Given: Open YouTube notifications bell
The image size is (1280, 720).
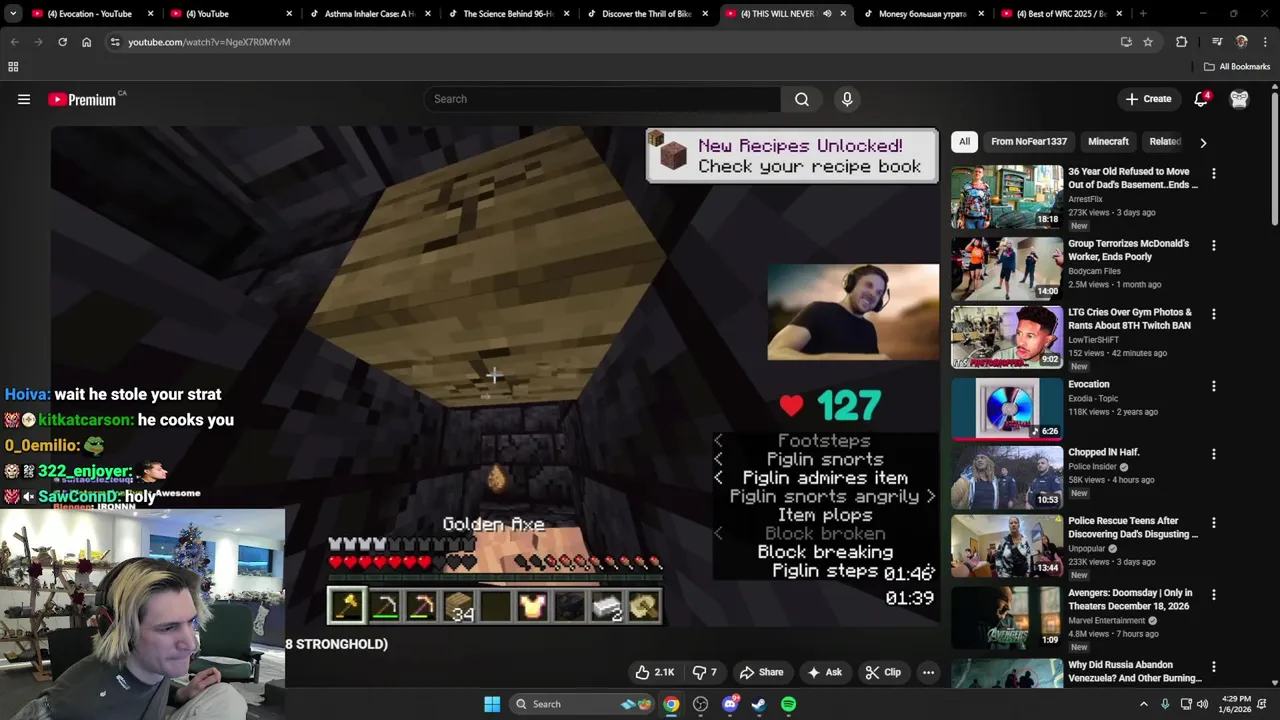Looking at the screenshot, I should (1201, 99).
